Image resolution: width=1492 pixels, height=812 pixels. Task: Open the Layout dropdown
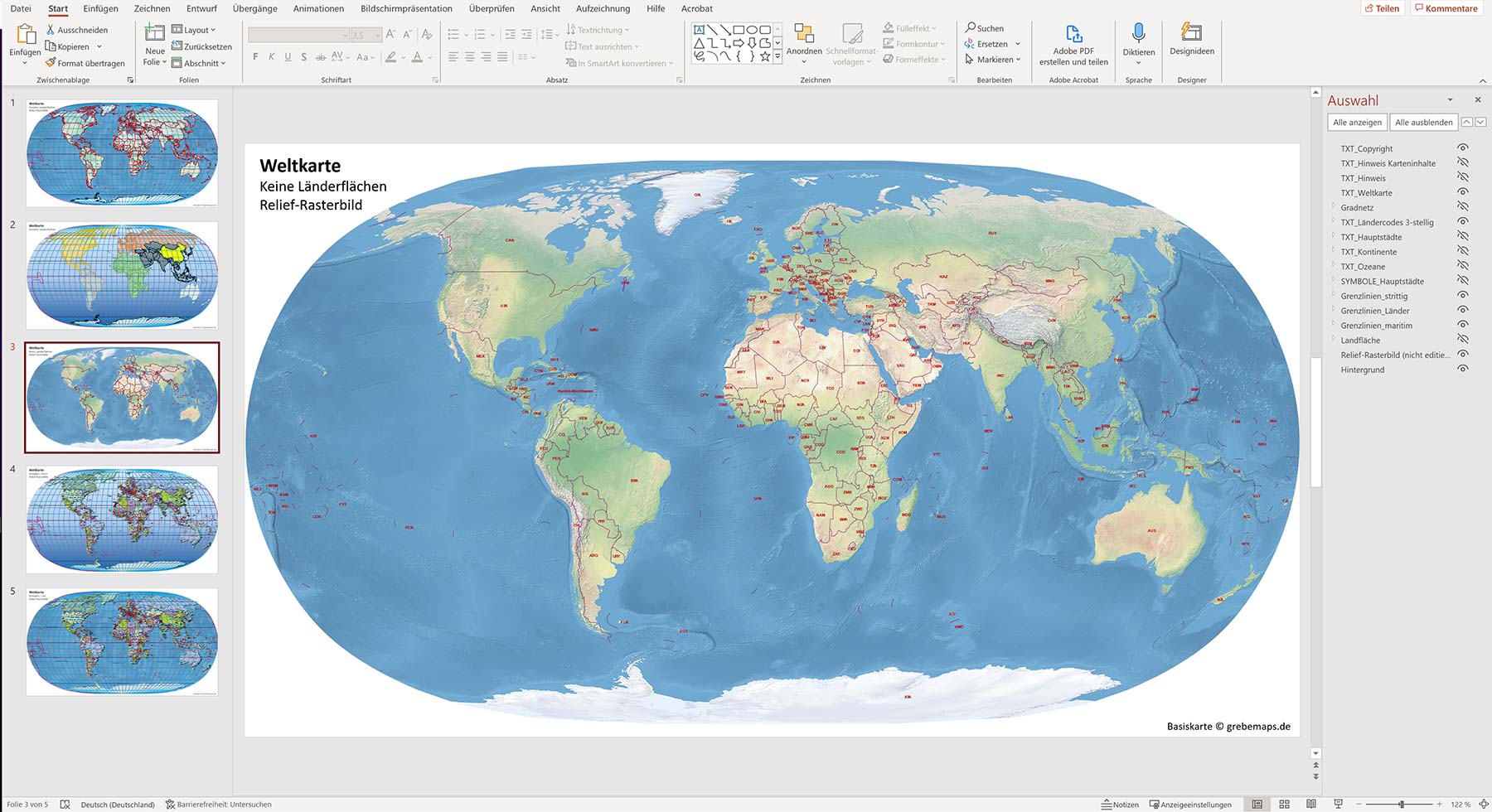(195, 29)
